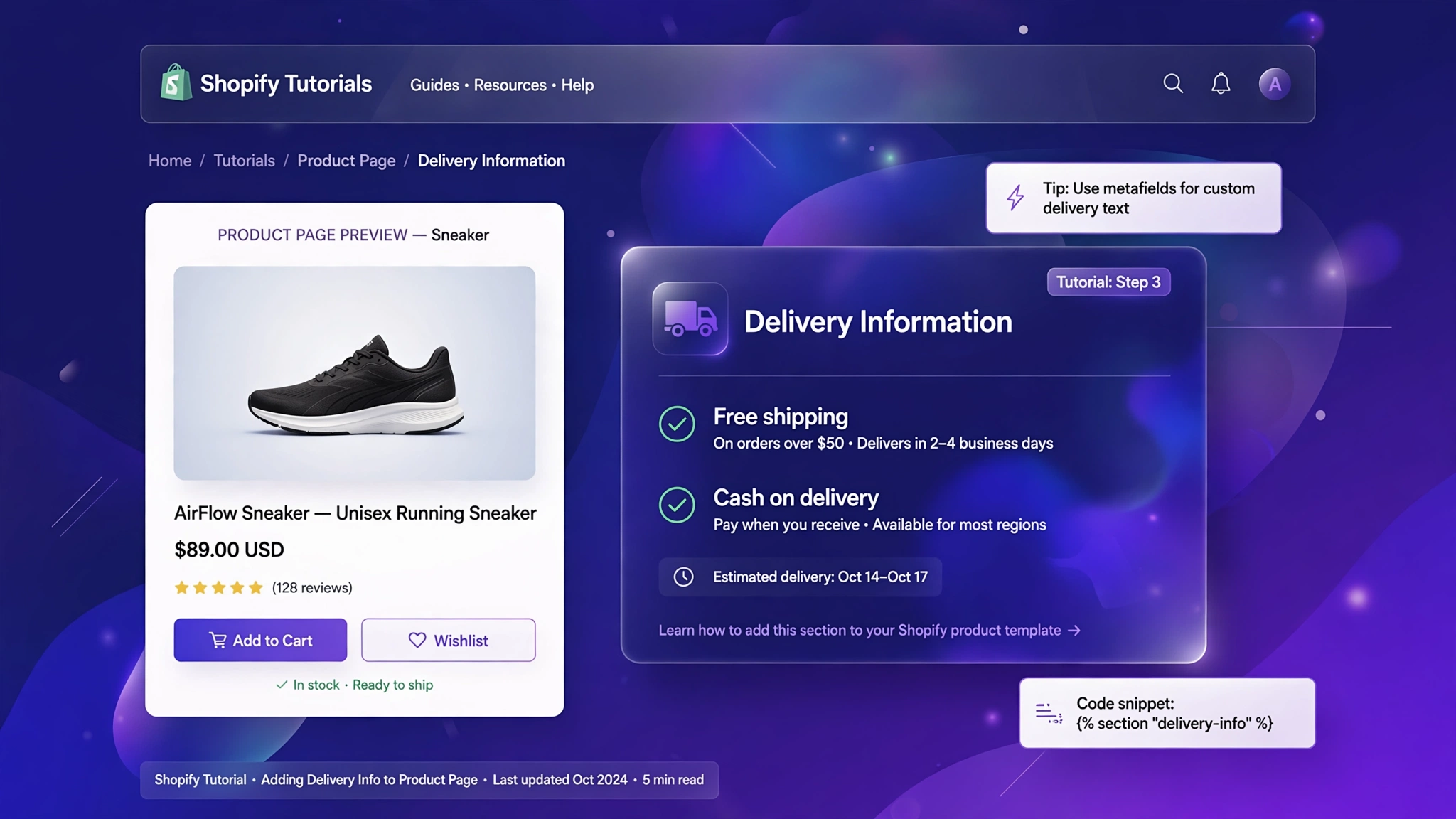
Task: Click the AirFlow Sneaker product title
Action: 355,513
